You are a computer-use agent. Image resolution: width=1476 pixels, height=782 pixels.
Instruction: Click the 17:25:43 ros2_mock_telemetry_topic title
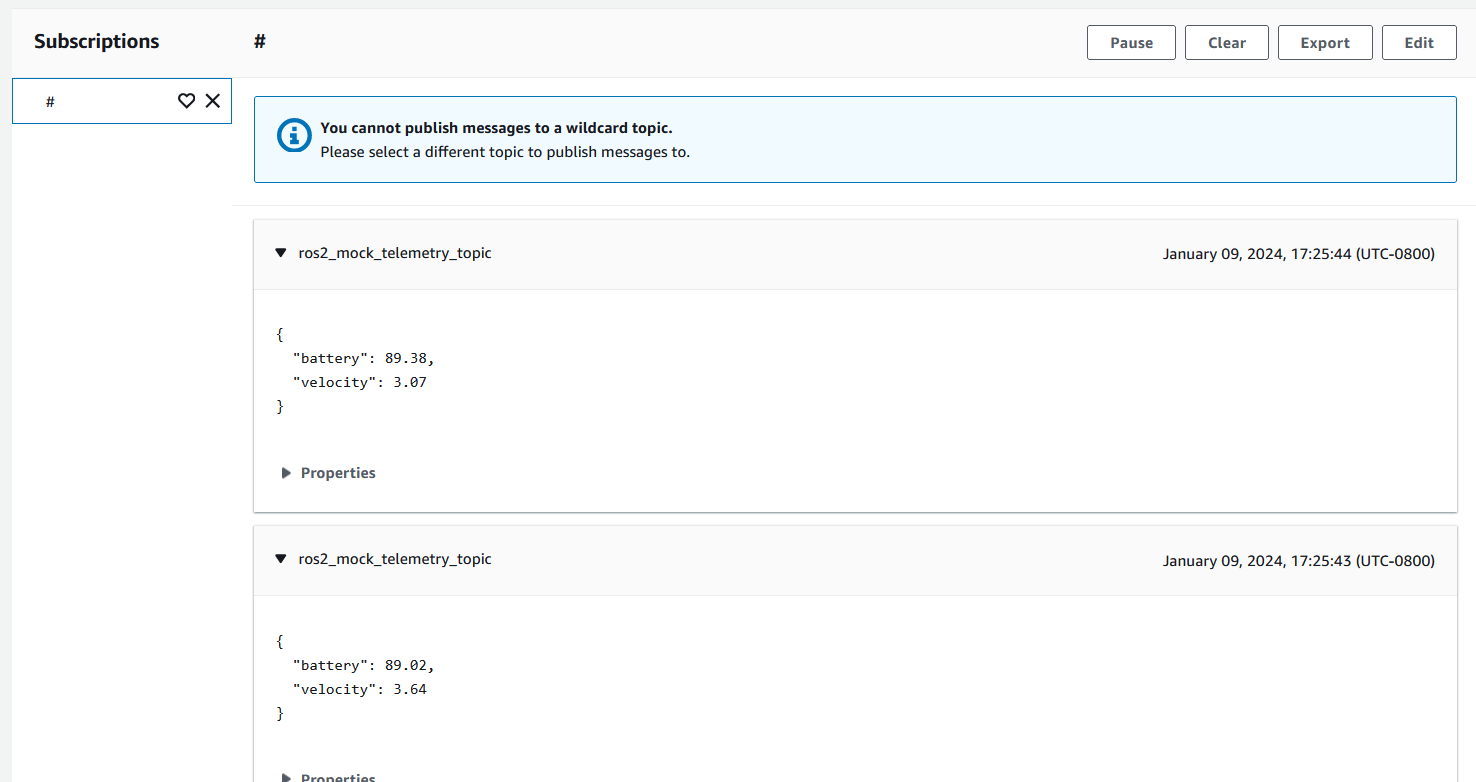tap(395, 559)
